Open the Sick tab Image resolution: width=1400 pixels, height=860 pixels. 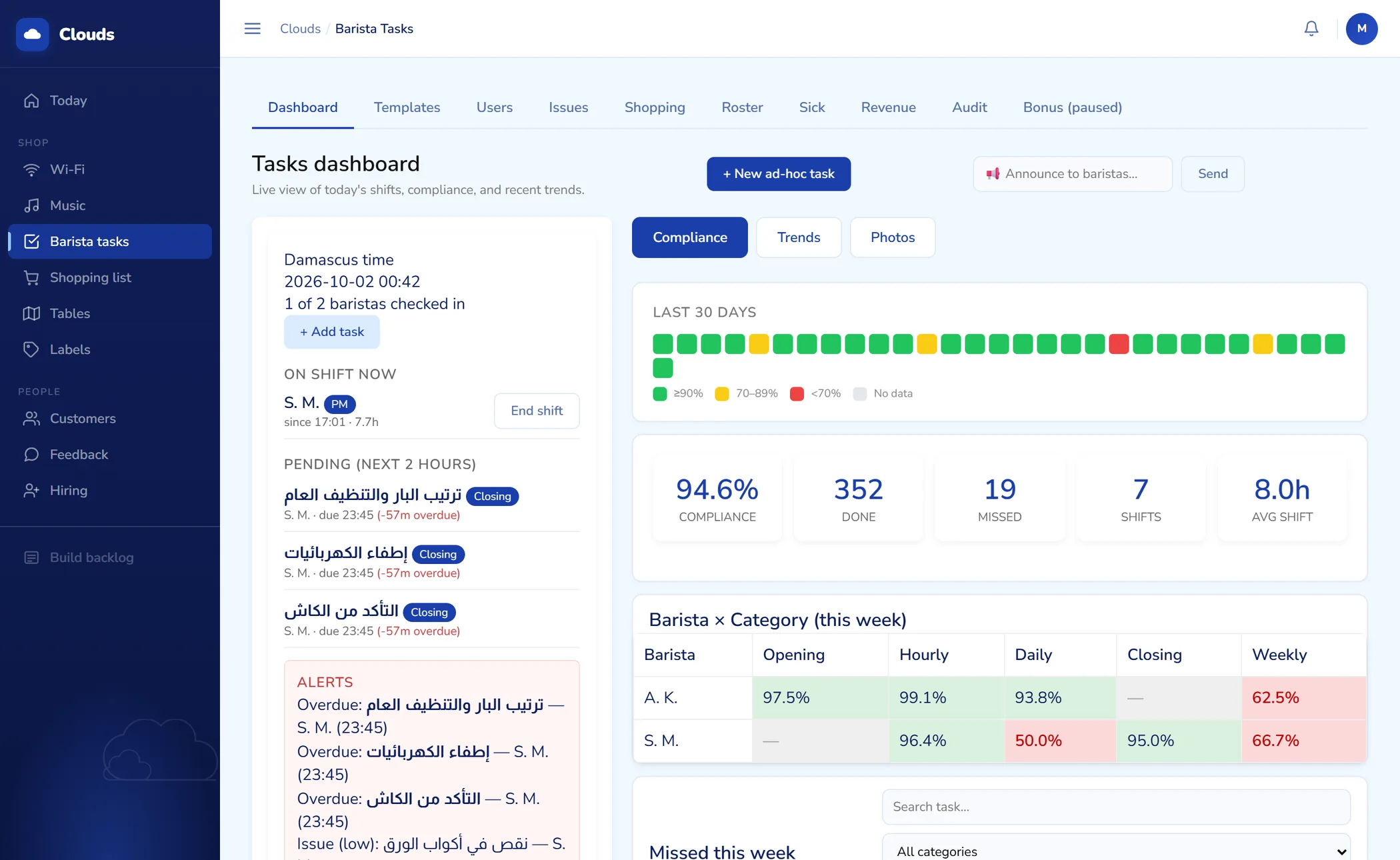pyautogui.click(x=811, y=107)
